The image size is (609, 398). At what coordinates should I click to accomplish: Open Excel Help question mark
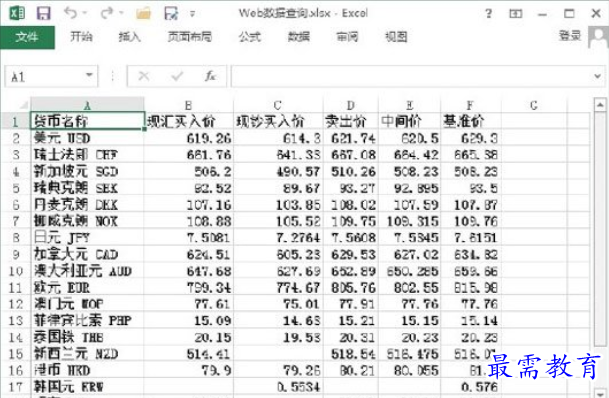point(488,14)
